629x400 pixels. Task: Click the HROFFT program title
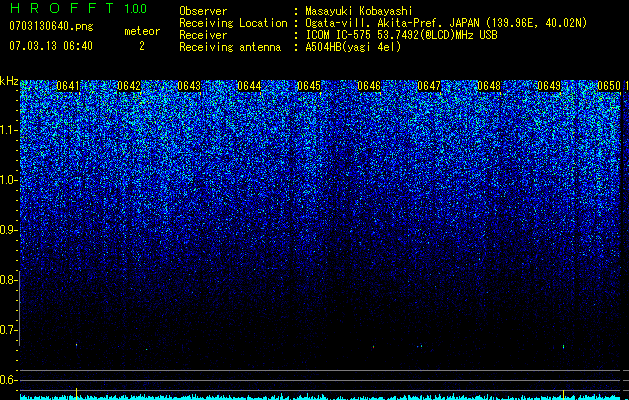coord(62,8)
